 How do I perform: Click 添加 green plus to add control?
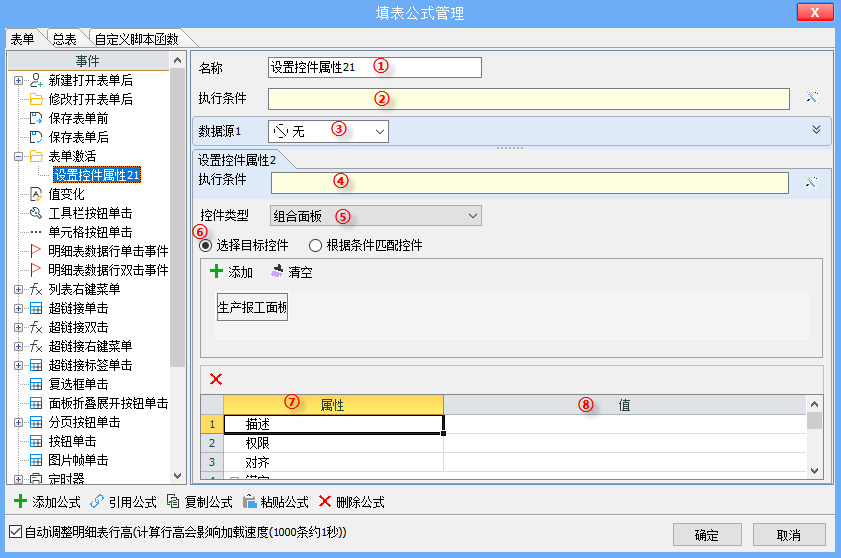[231, 272]
